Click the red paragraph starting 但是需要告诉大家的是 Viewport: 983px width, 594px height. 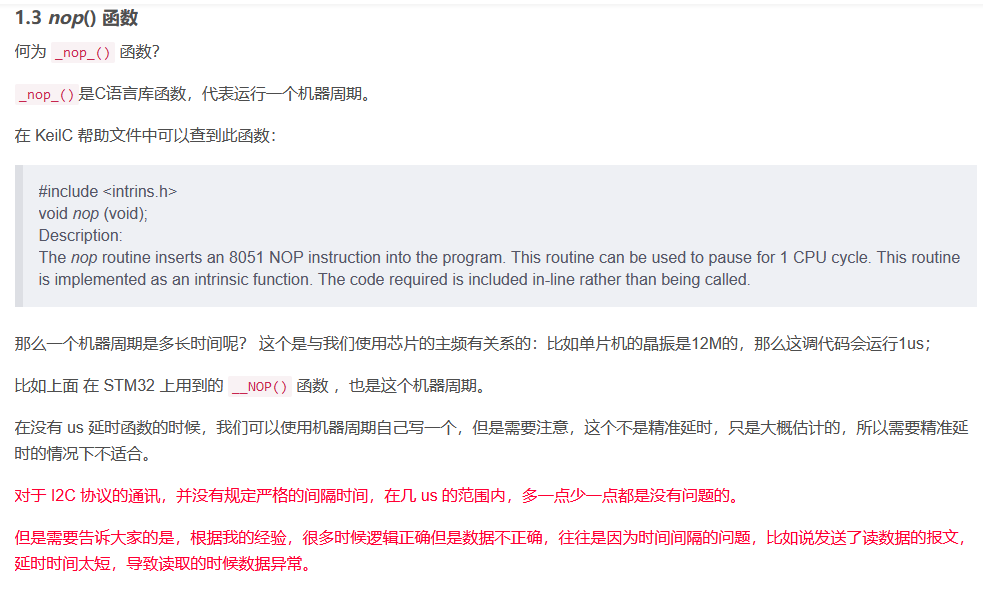coord(492,550)
